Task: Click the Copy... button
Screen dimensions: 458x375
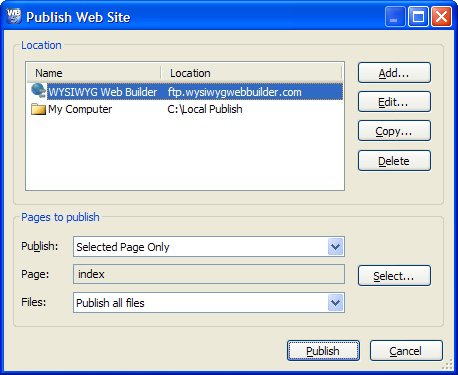Action: (394, 131)
